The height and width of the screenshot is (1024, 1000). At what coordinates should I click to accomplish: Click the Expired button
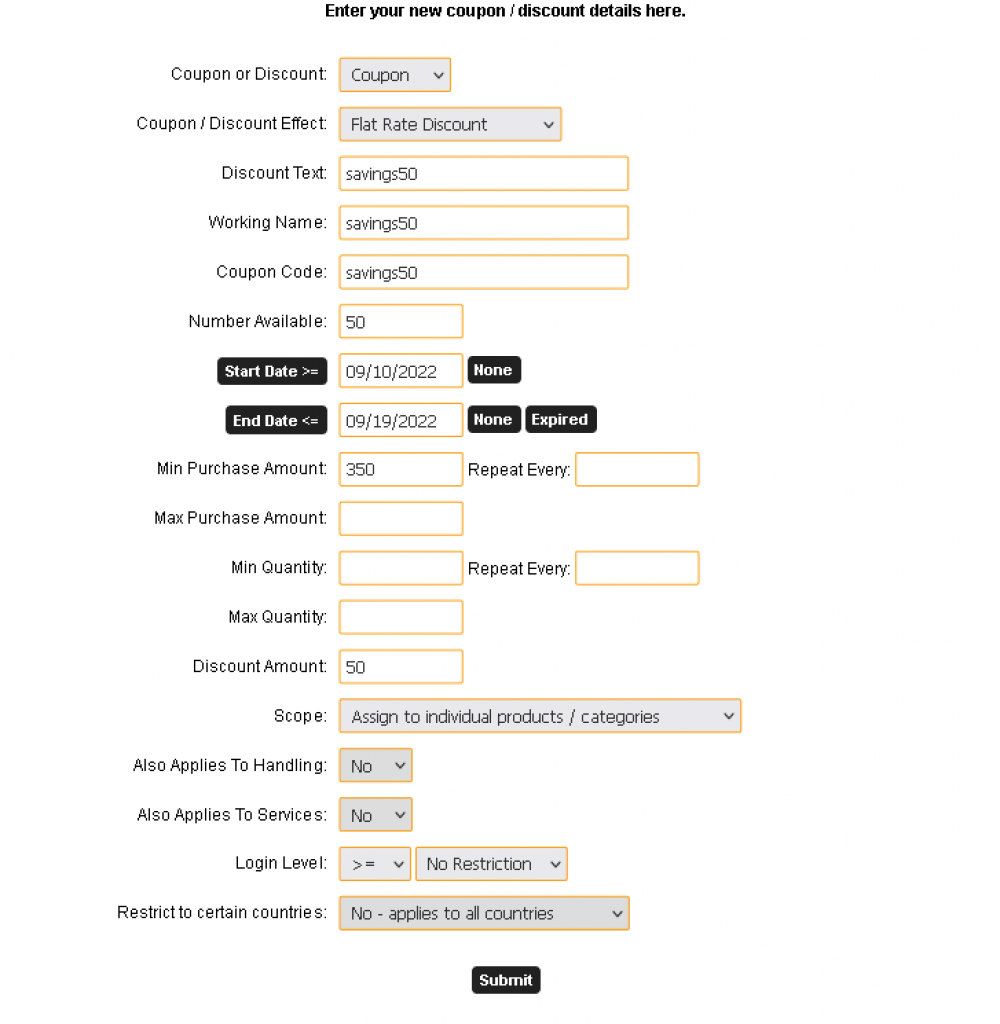pyautogui.click(x=560, y=420)
